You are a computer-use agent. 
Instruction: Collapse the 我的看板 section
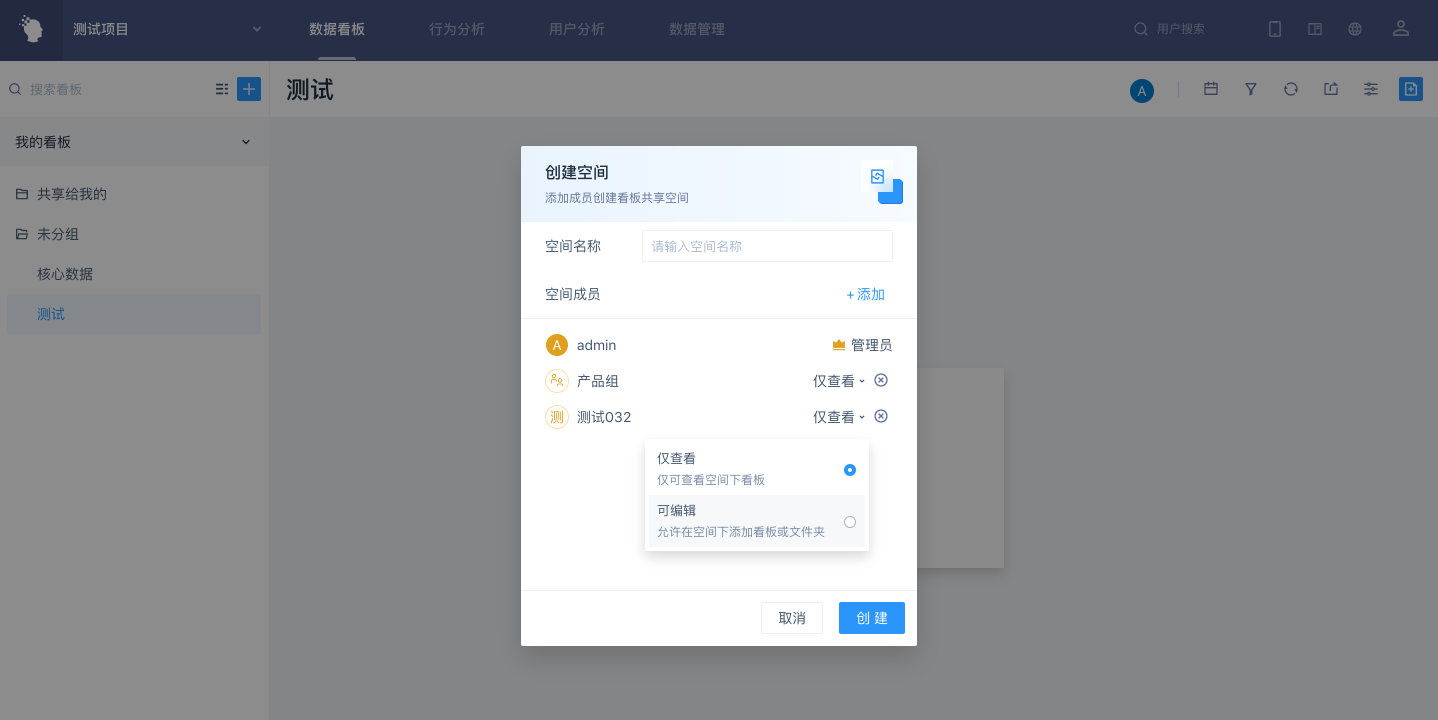pos(245,142)
